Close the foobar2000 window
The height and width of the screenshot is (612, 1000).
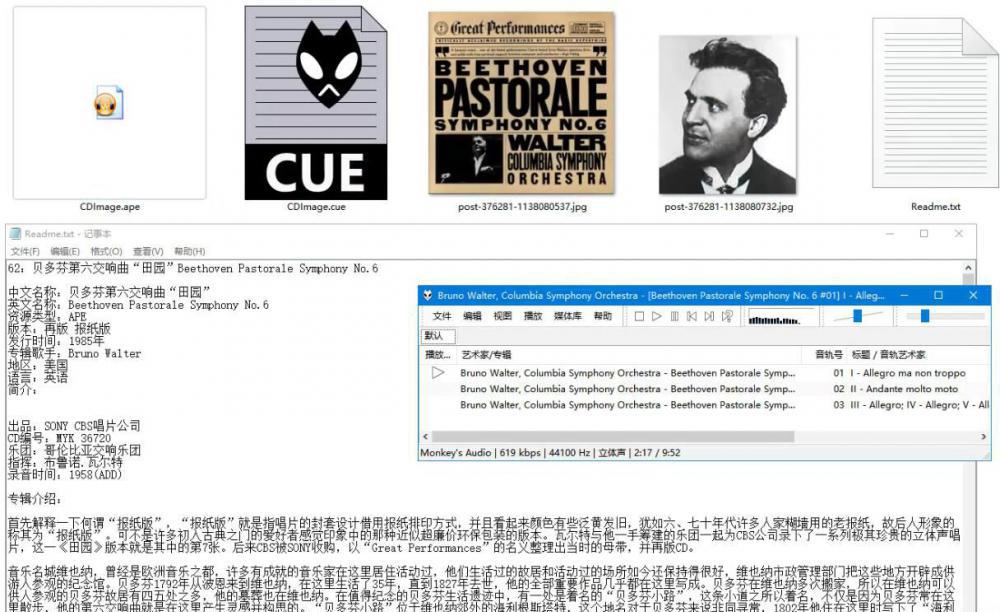(973, 295)
